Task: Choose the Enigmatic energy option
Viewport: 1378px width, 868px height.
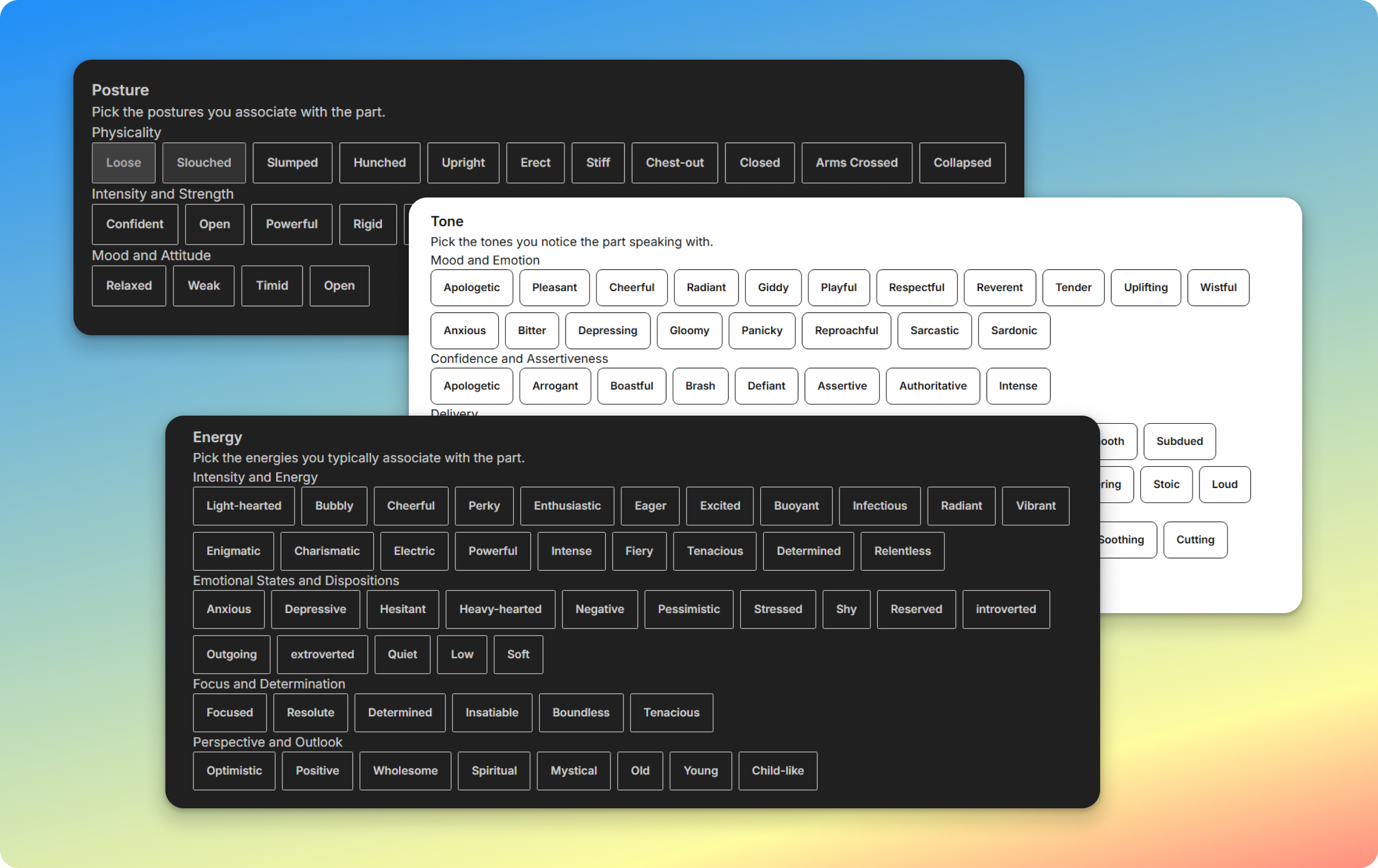Action: tap(233, 551)
